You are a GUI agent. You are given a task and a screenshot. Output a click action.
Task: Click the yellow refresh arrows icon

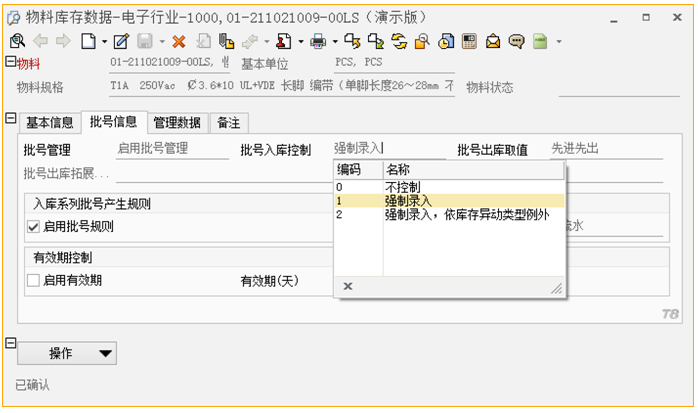[399, 41]
